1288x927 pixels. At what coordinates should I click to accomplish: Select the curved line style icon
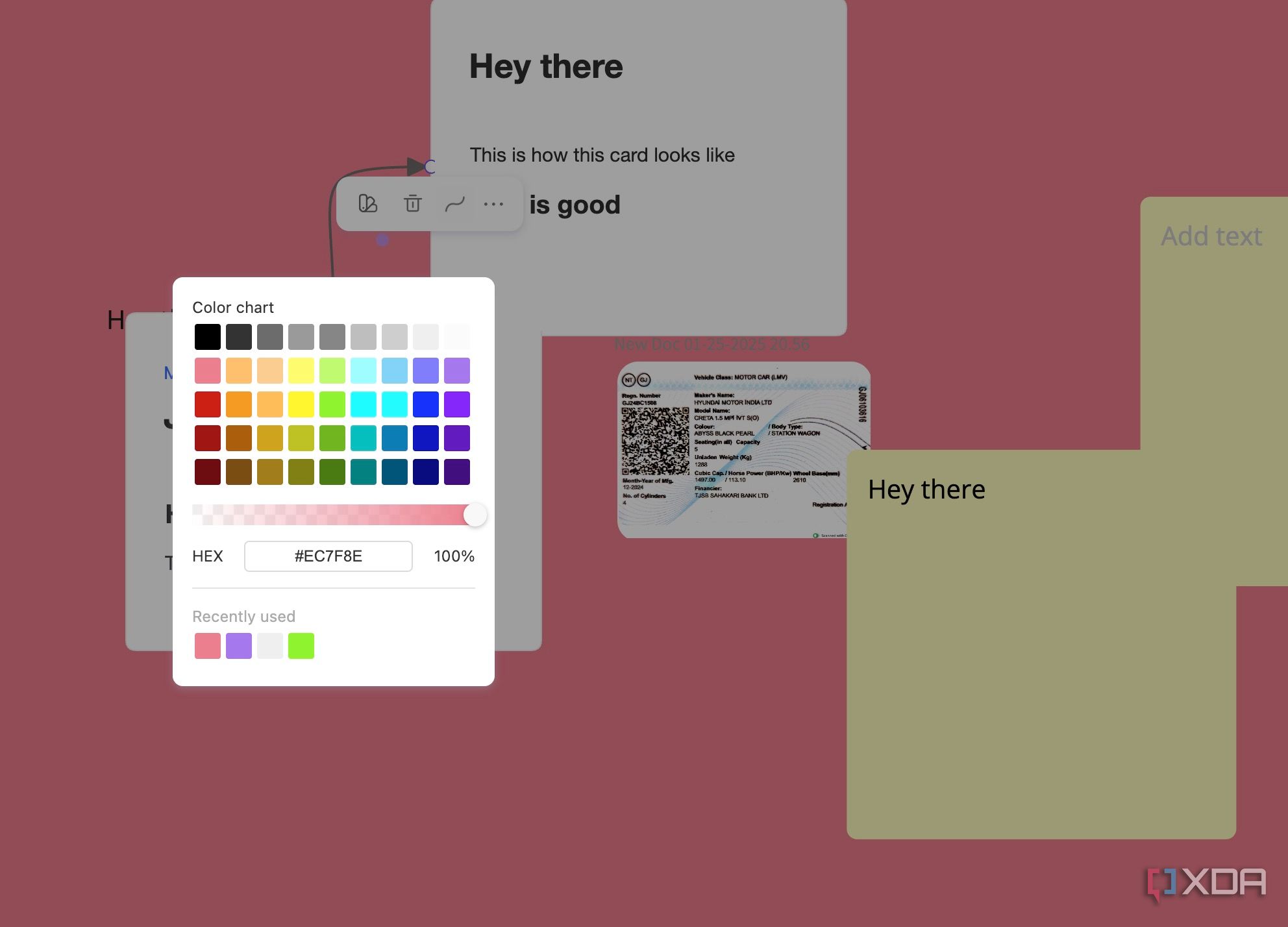[x=454, y=204]
